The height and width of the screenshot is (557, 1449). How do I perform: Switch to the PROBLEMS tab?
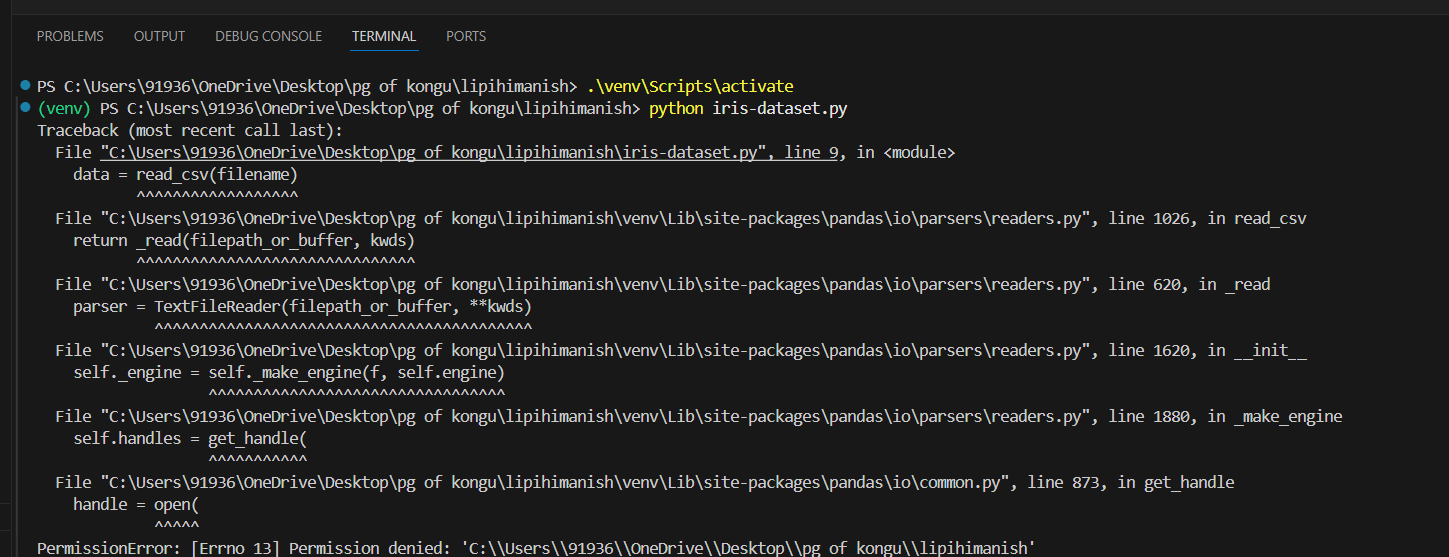click(70, 36)
